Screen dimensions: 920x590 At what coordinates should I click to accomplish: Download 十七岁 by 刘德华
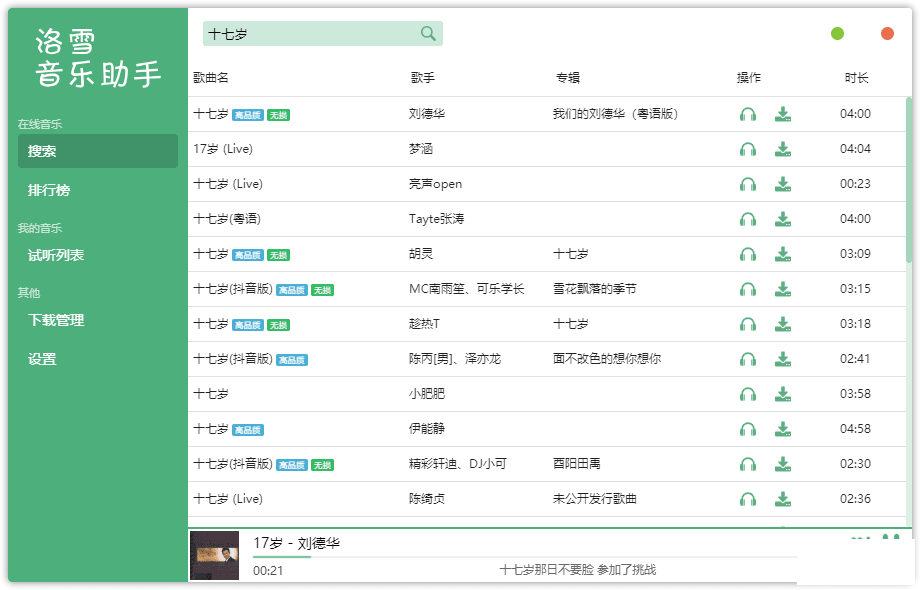click(783, 115)
